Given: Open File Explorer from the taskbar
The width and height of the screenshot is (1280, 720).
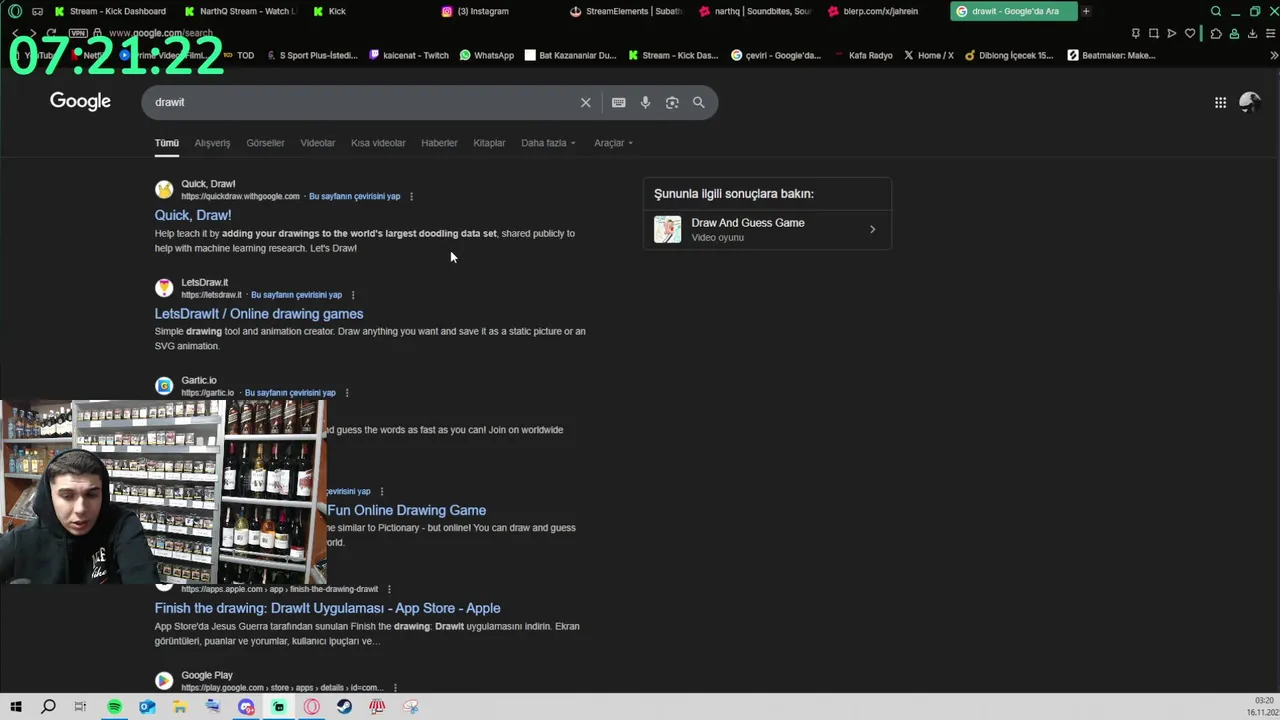Looking at the screenshot, I should [x=180, y=707].
